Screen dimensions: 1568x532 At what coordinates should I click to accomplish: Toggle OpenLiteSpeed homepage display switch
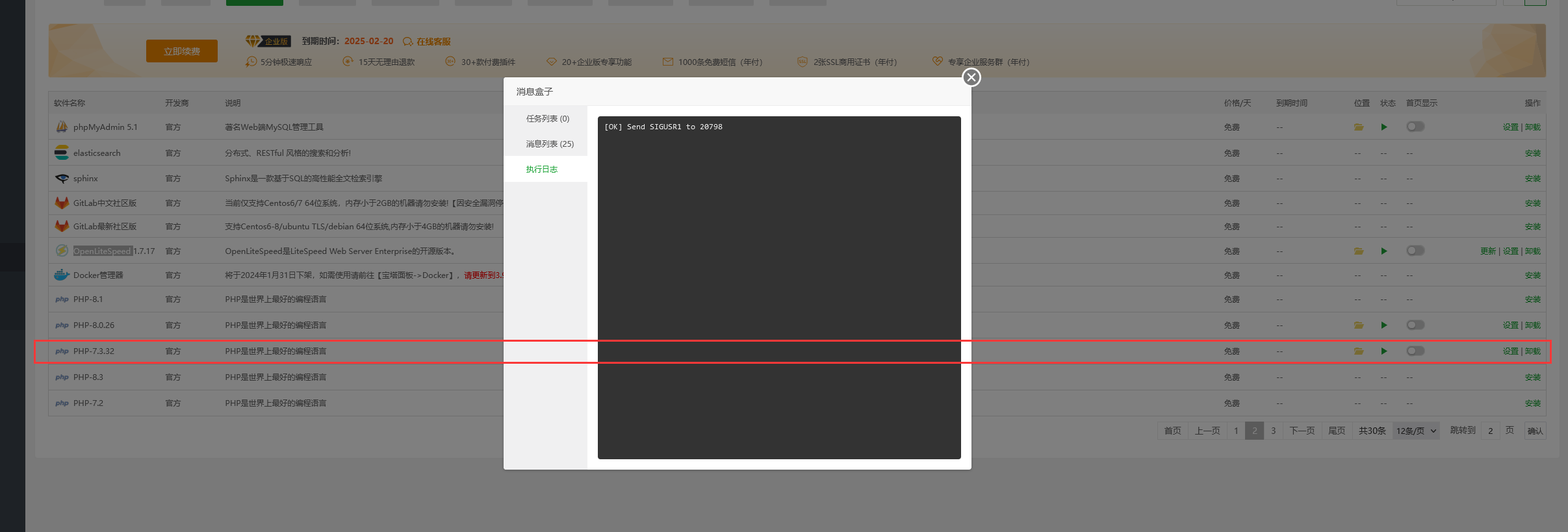coord(1415,251)
